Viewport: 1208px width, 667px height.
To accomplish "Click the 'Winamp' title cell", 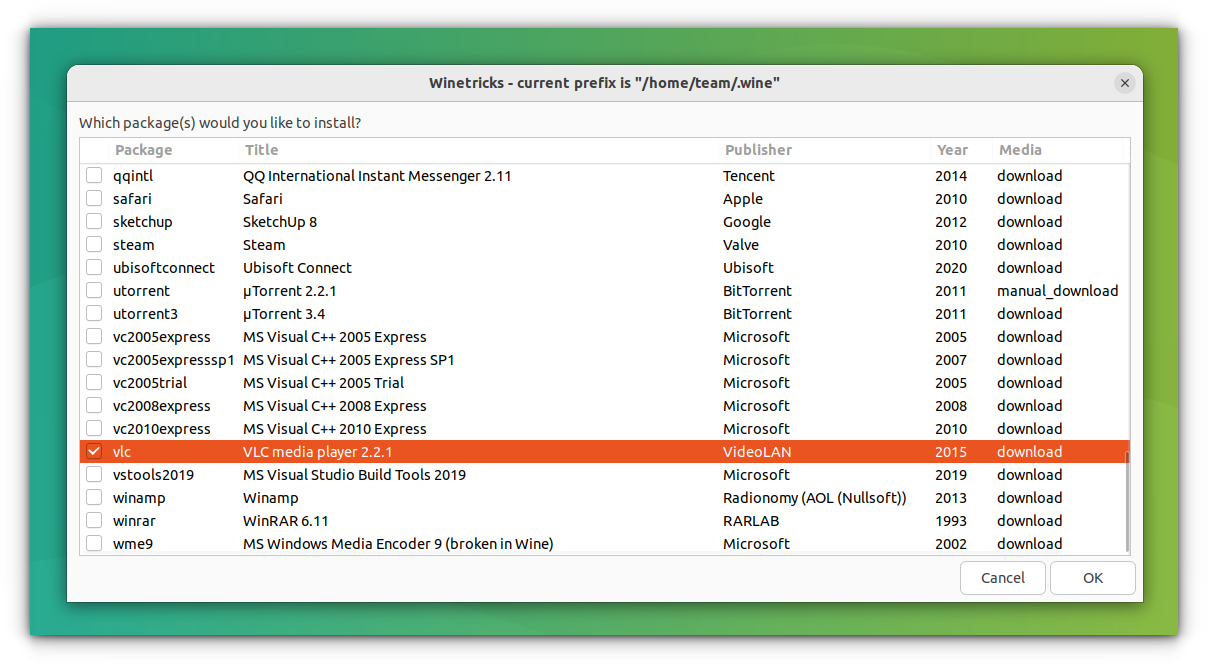I will pos(271,498).
